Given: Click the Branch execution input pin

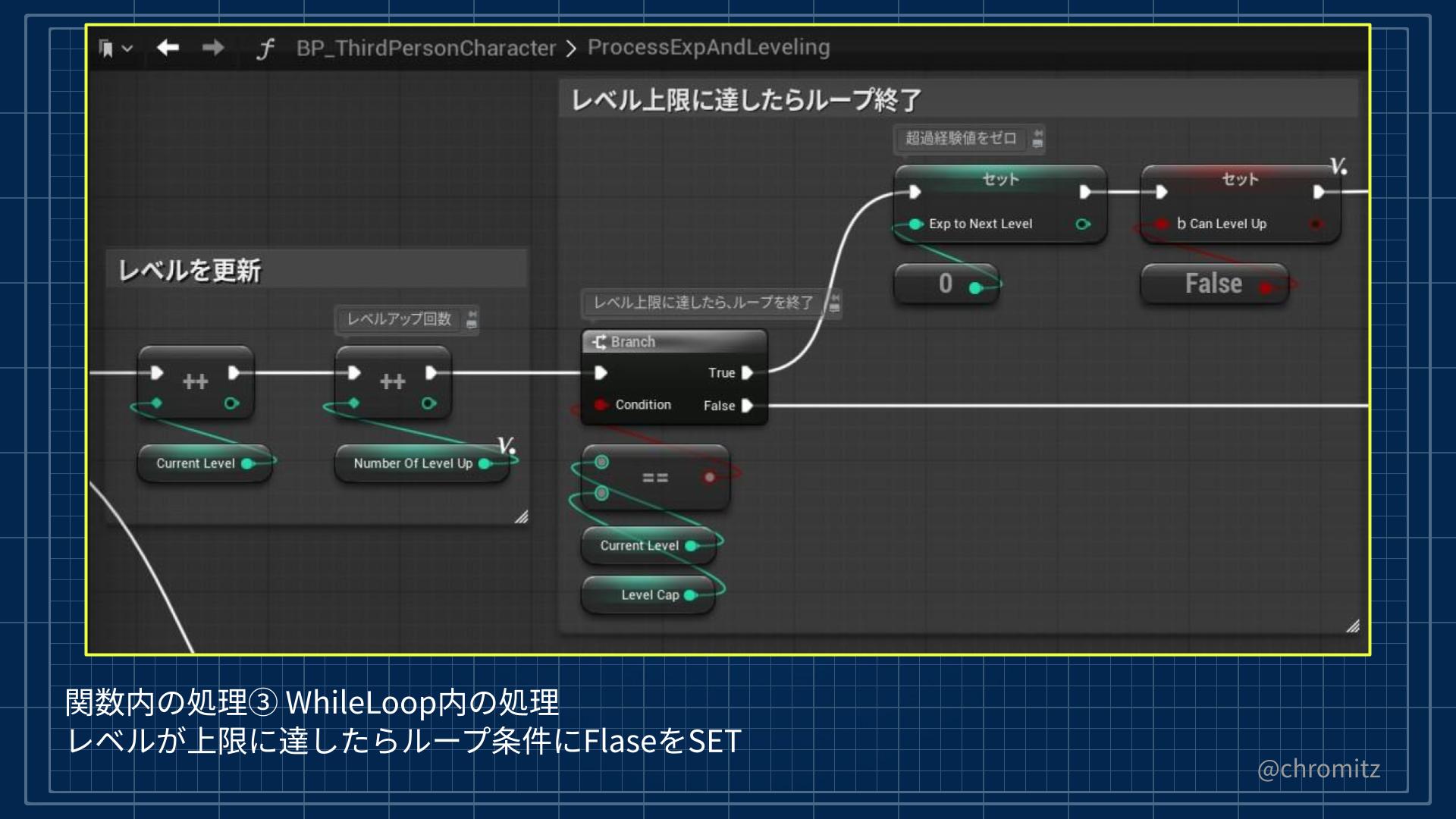Looking at the screenshot, I should point(601,372).
